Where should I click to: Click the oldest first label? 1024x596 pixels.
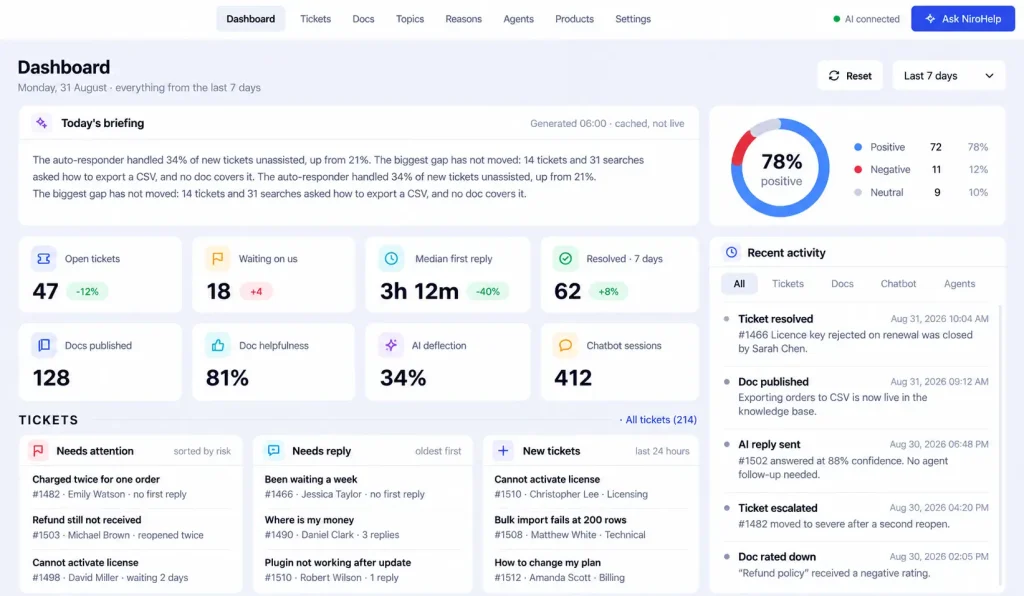pos(438,451)
